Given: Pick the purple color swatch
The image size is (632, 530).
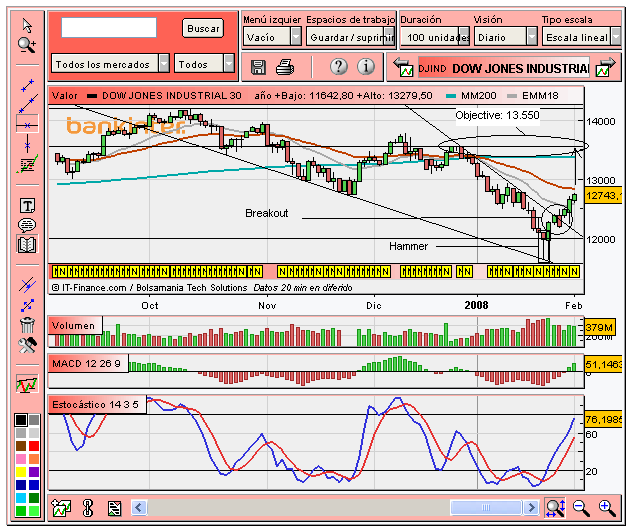Looking at the screenshot, I should pyautogui.click(x=34, y=472).
